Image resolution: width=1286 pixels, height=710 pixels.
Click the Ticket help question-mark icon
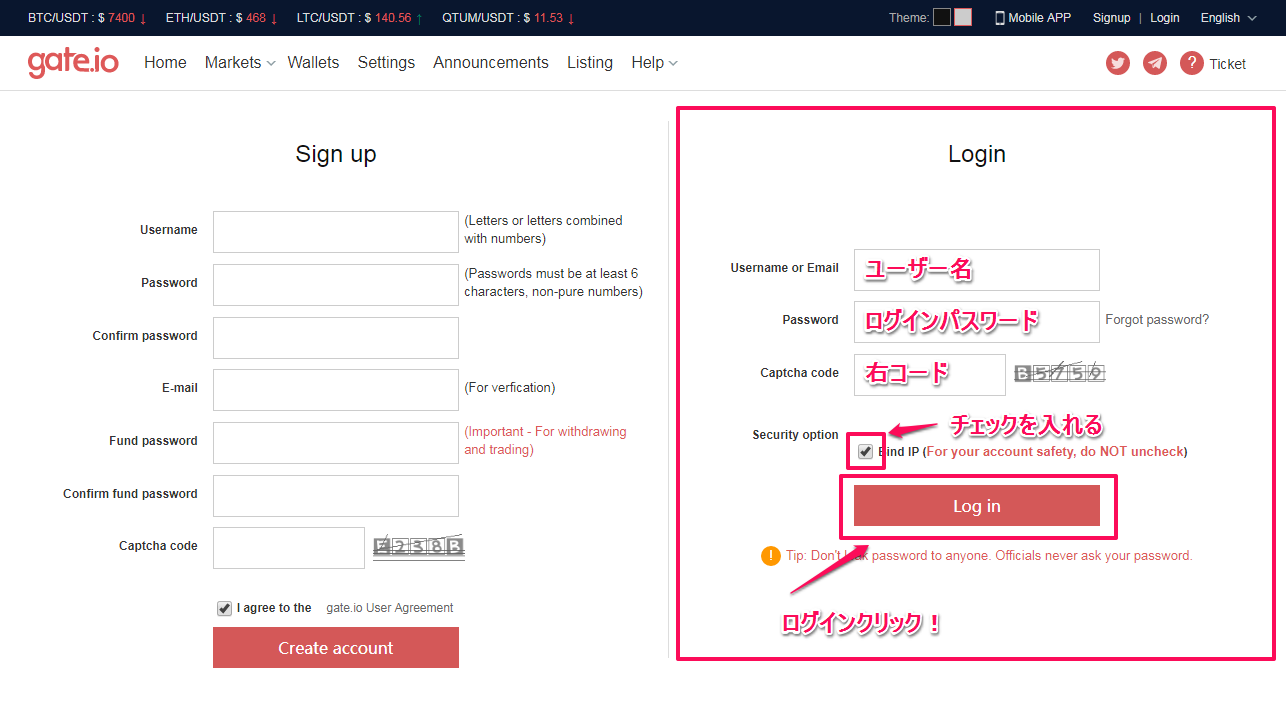click(1191, 63)
